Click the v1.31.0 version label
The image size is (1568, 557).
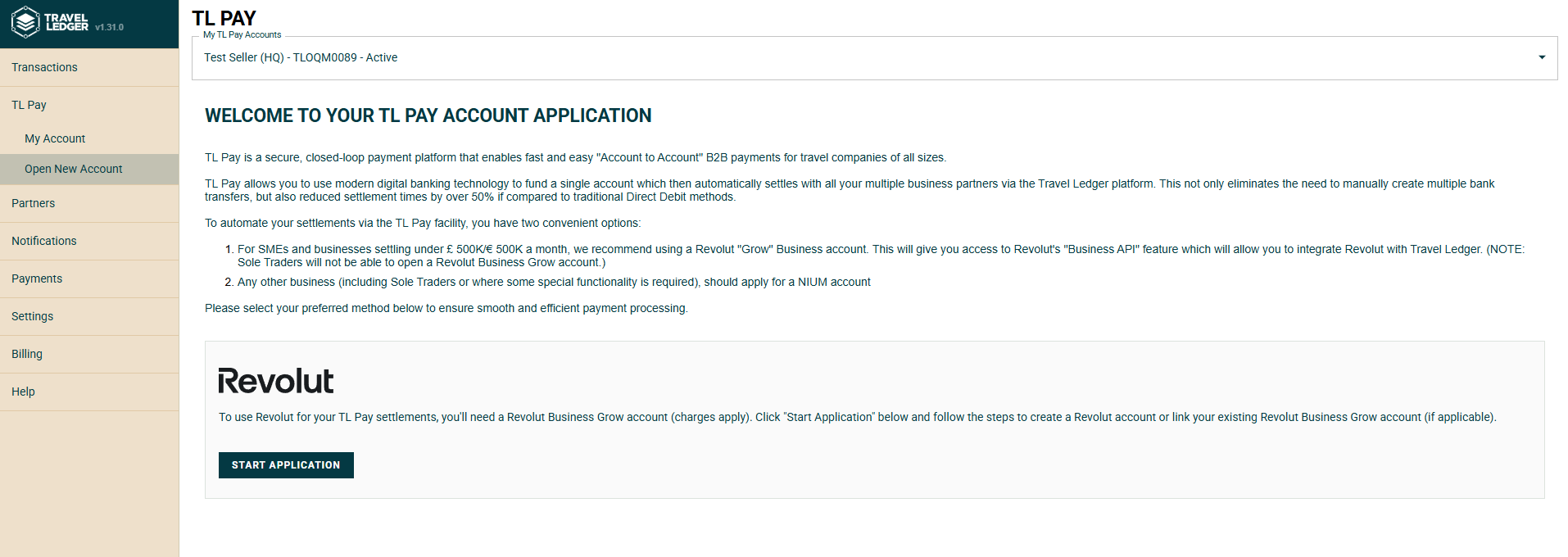[109, 27]
